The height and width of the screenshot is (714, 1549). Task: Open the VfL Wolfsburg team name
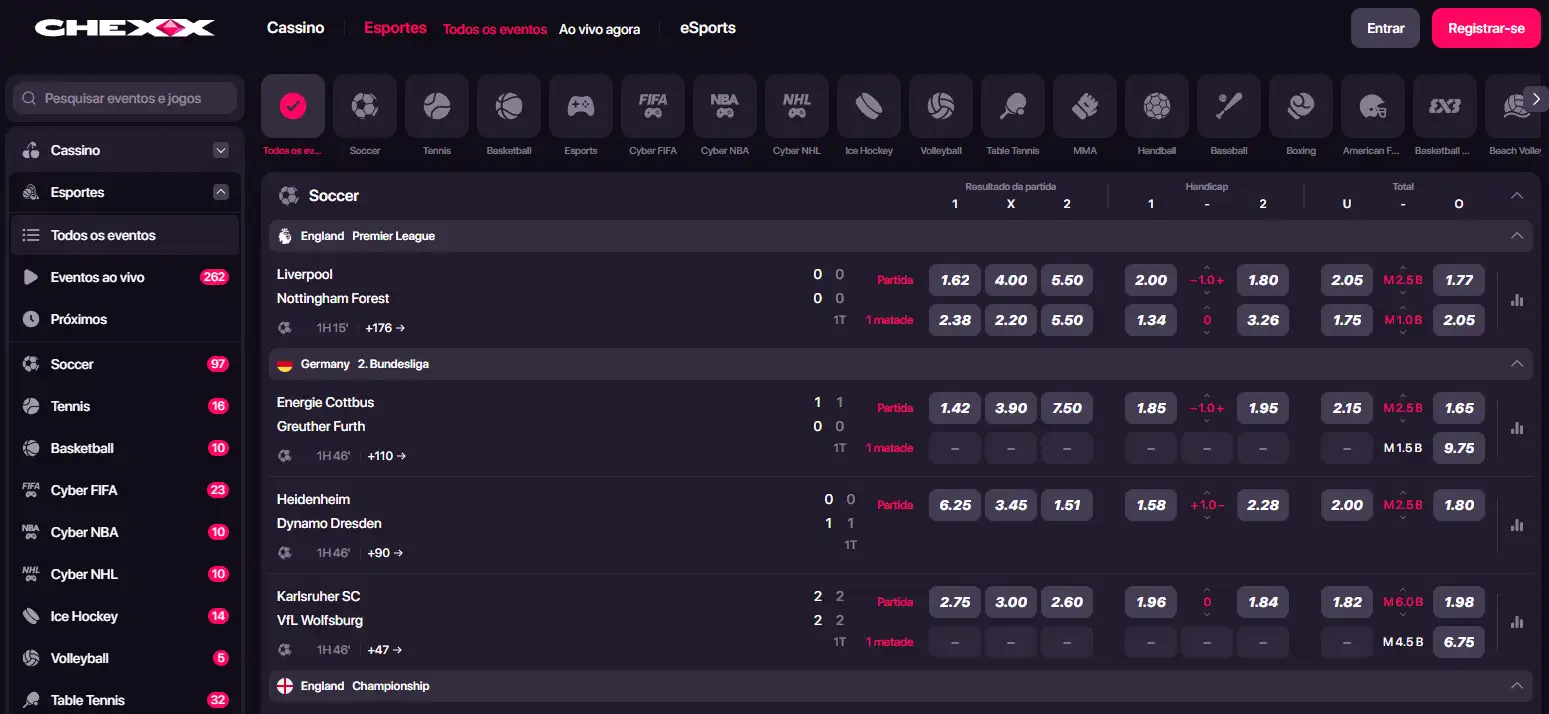tap(320, 620)
